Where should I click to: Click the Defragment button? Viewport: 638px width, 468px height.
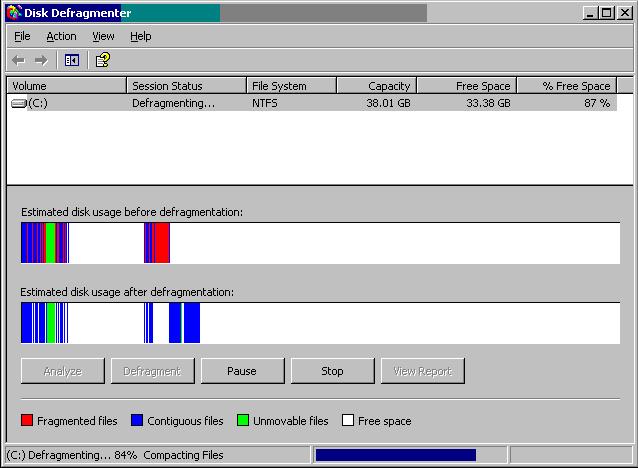click(x=153, y=371)
